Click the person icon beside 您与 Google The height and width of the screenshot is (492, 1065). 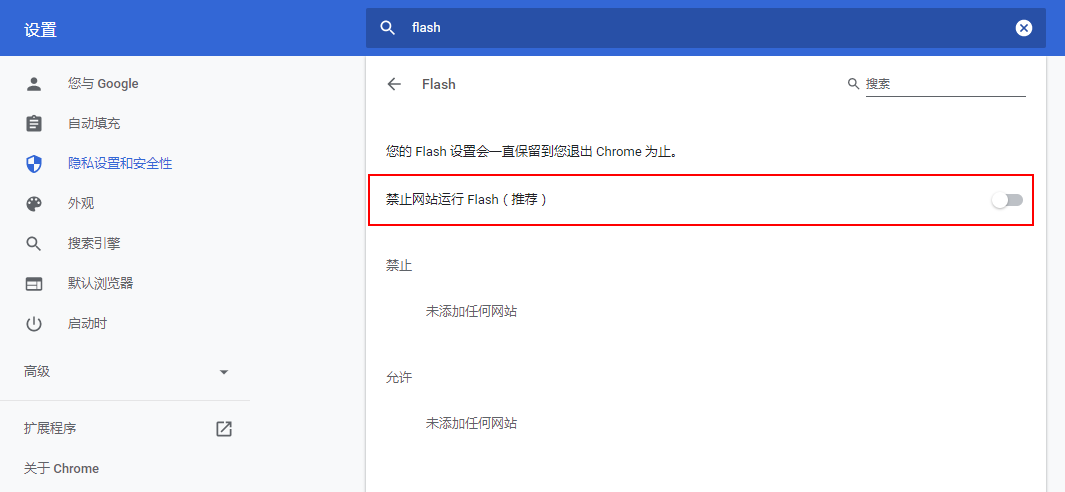point(34,84)
